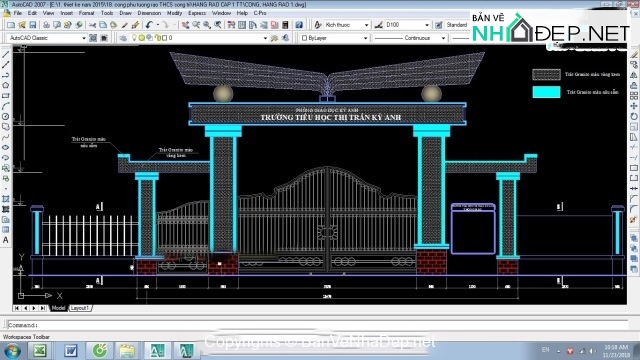Click the next-tab navigation arrow
Image resolution: width=640 pixels, height=360 pixels.
pyautogui.click(x=34, y=308)
